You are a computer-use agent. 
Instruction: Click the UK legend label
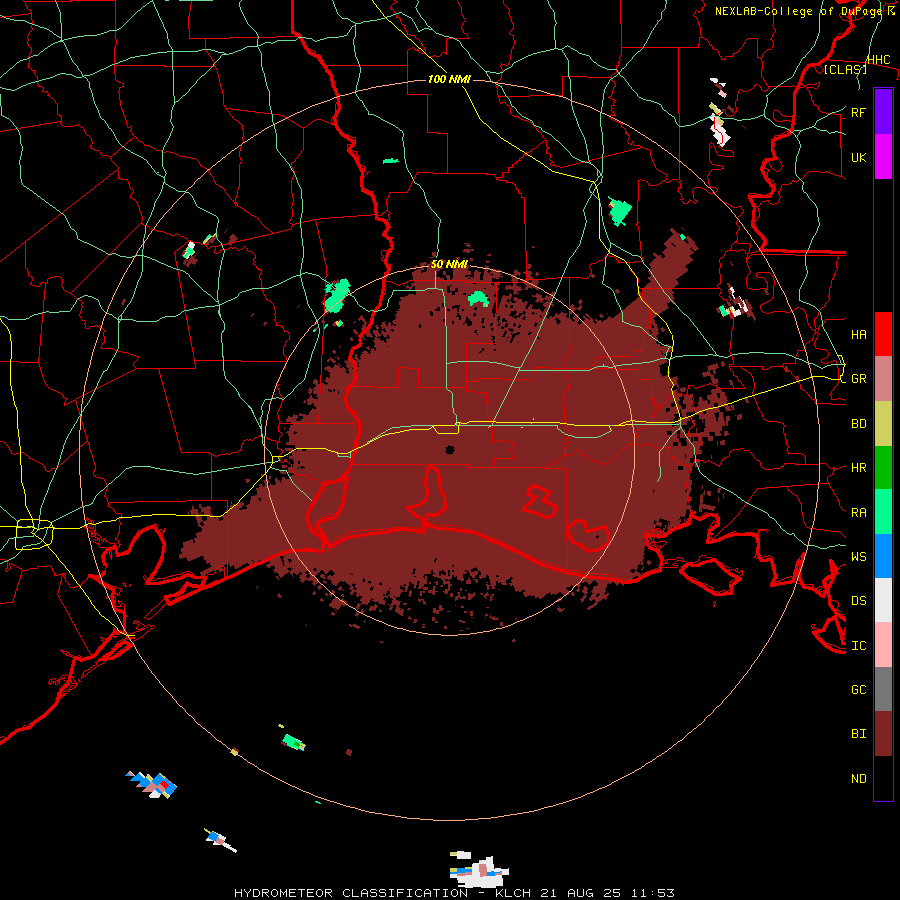(x=858, y=157)
